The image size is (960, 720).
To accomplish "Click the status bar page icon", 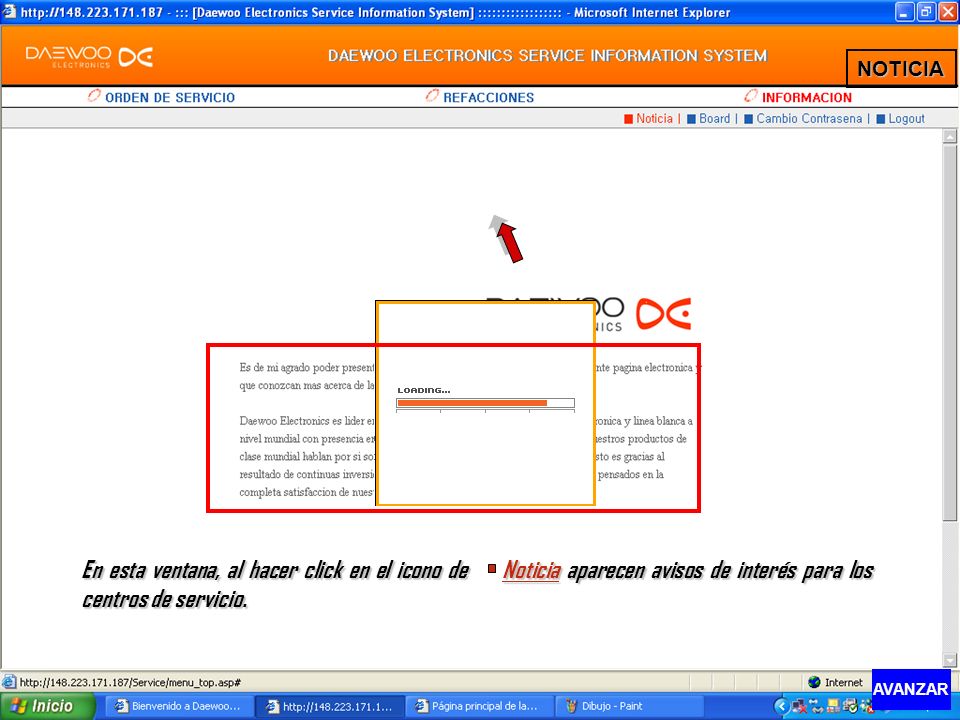I will [9, 682].
